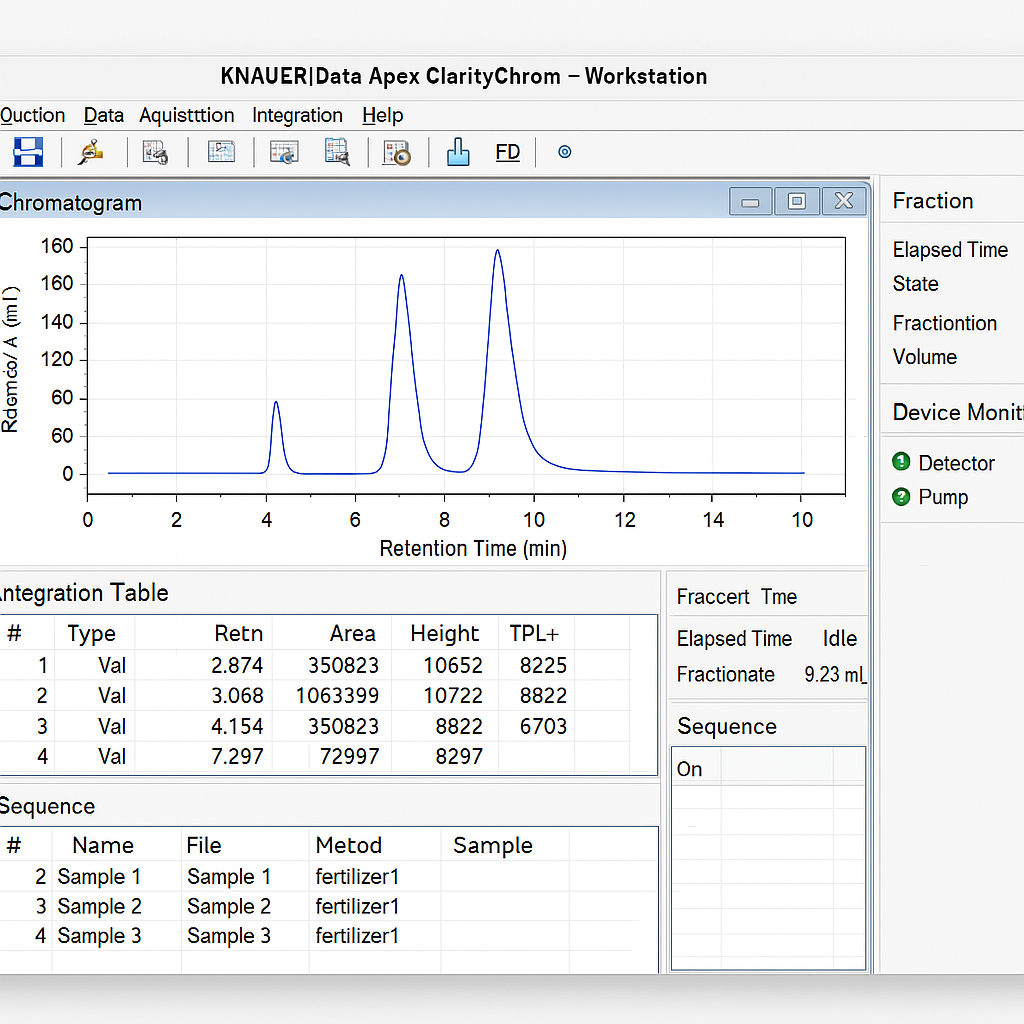1024x1024 pixels.
Task: Open the microscope analysis tool icon
Action: (x=91, y=152)
